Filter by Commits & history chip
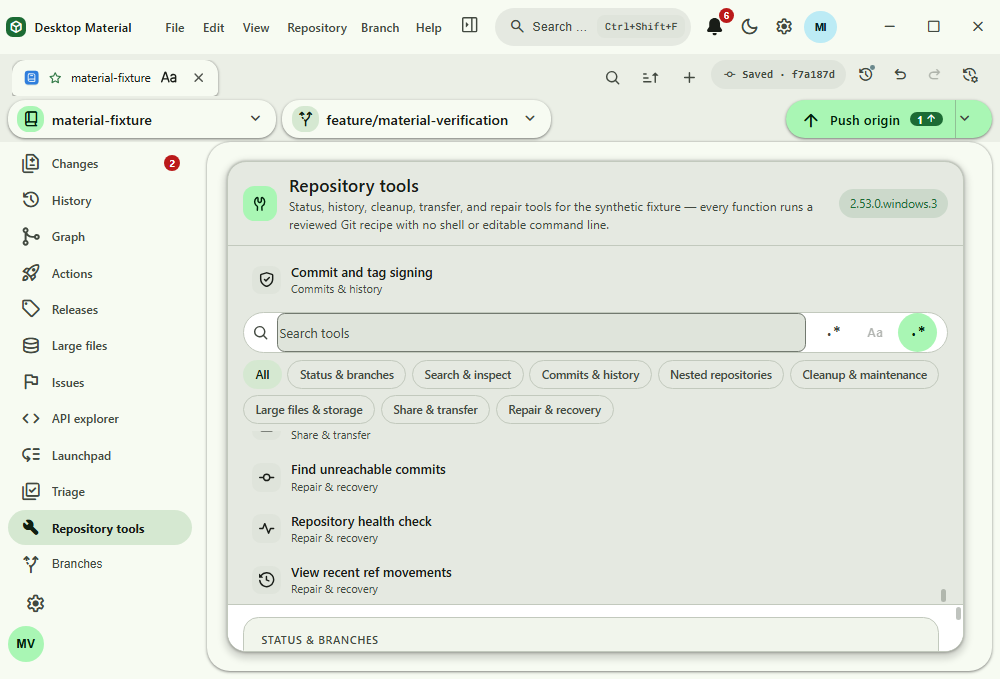1000x679 pixels. click(x=591, y=375)
